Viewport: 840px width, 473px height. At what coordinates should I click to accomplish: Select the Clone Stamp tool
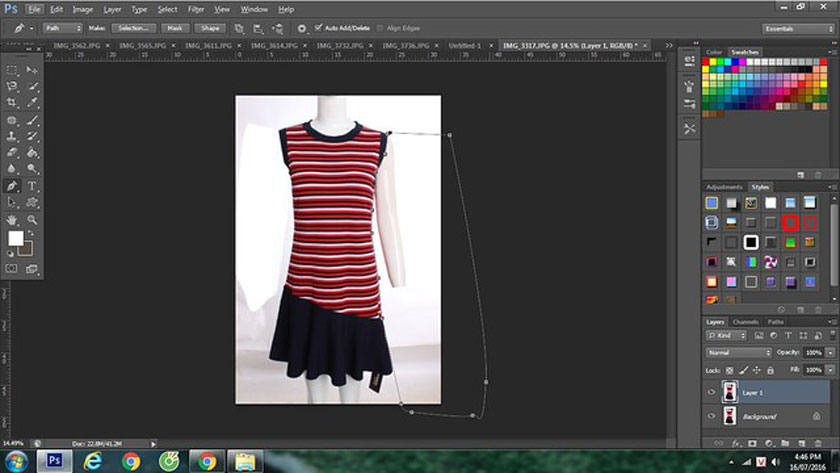coord(12,136)
